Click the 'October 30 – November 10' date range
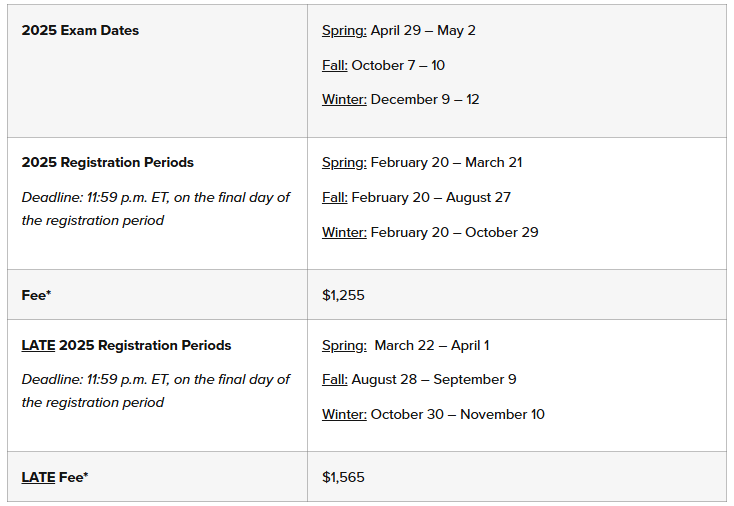The height and width of the screenshot is (506, 734). pos(457,414)
